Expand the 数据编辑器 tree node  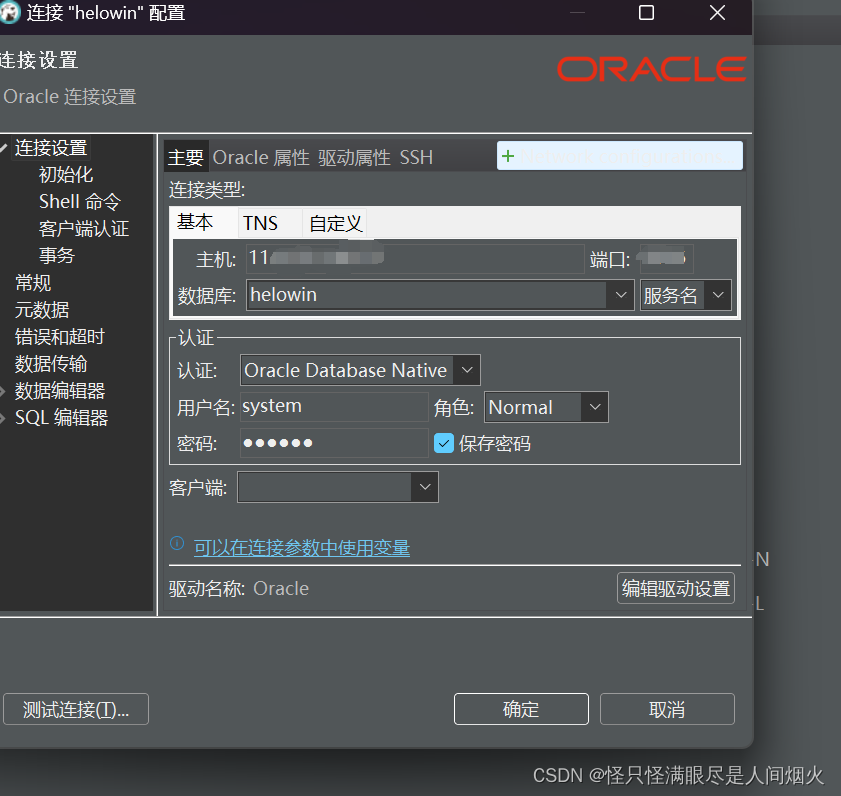3,392
